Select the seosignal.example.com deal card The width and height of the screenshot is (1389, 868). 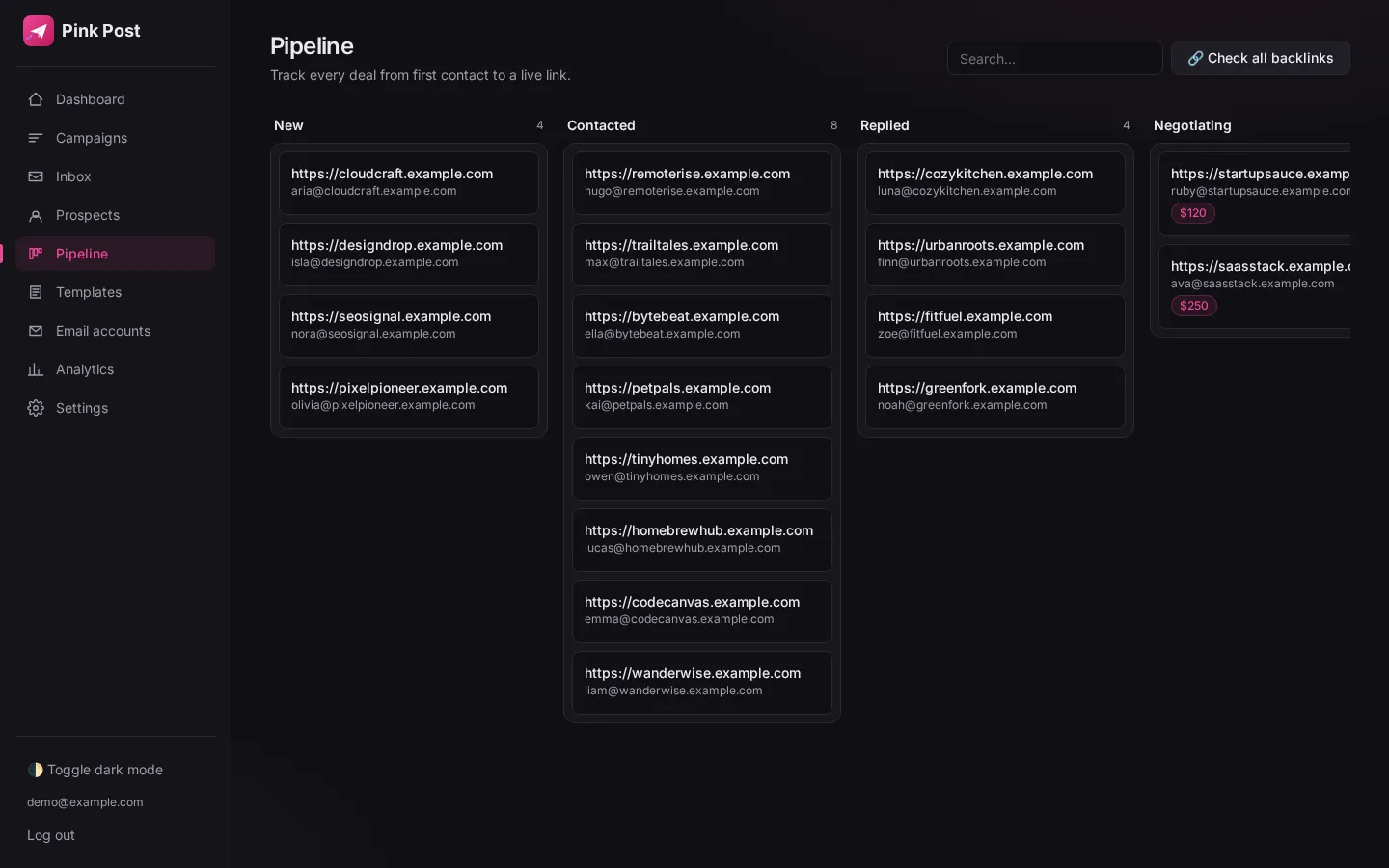[409, 326]
